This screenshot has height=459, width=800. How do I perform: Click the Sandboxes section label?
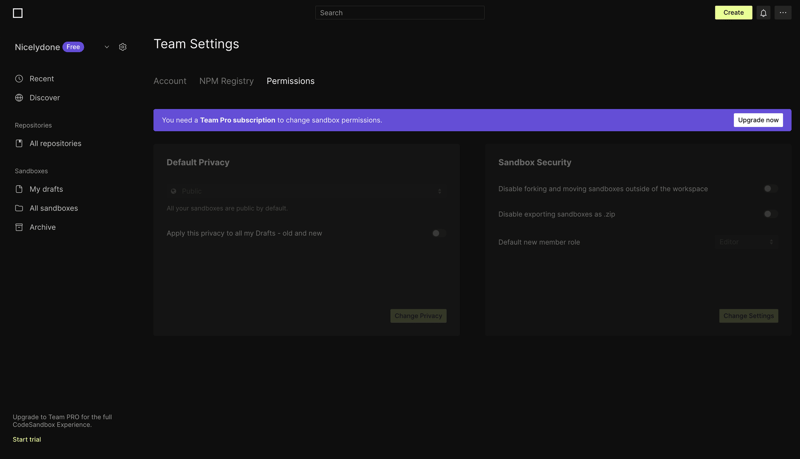[x=31, y=171]
